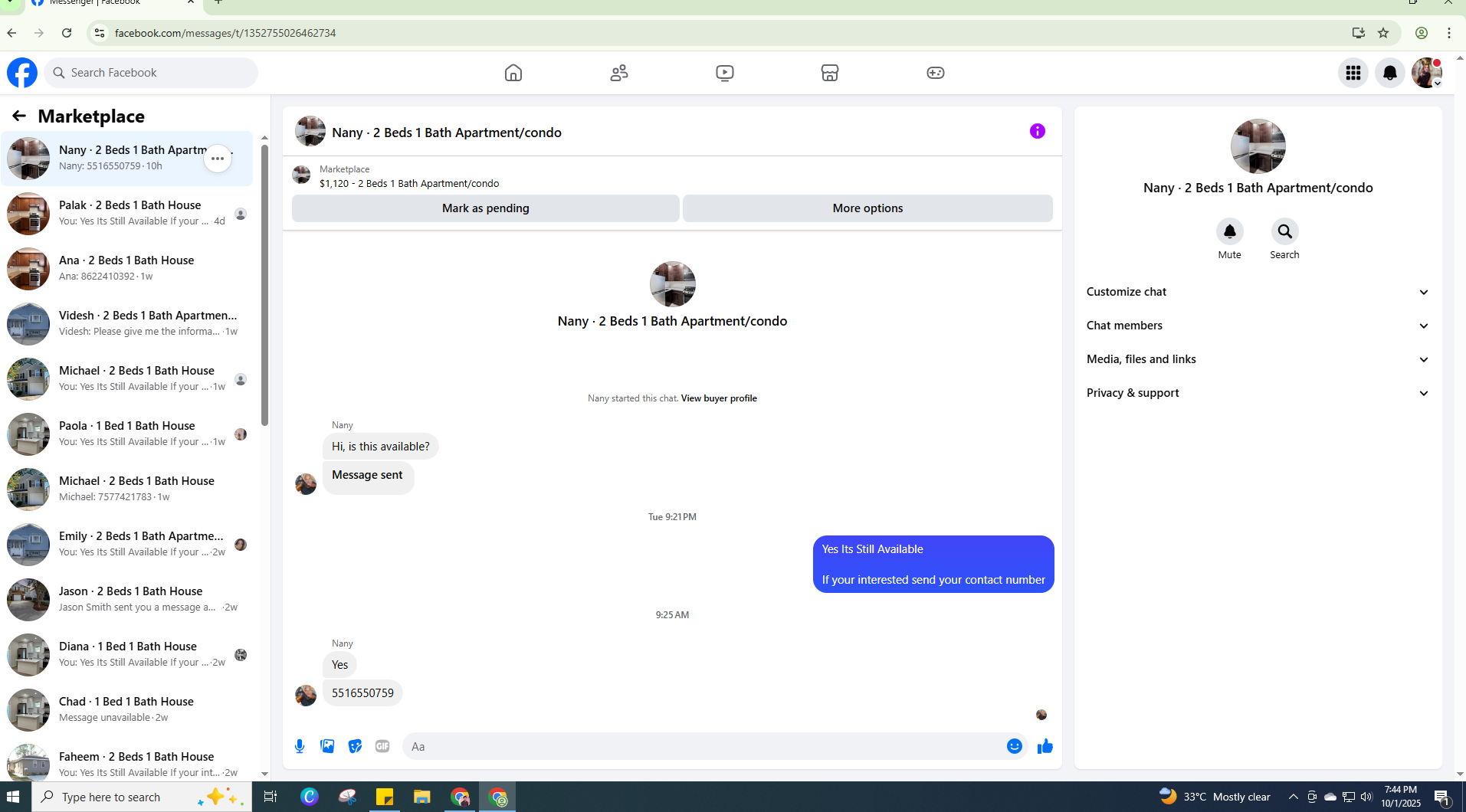Send a thumbs-up like
1466x812 pixels.
pyautogui.click(x=1045, y=746)
